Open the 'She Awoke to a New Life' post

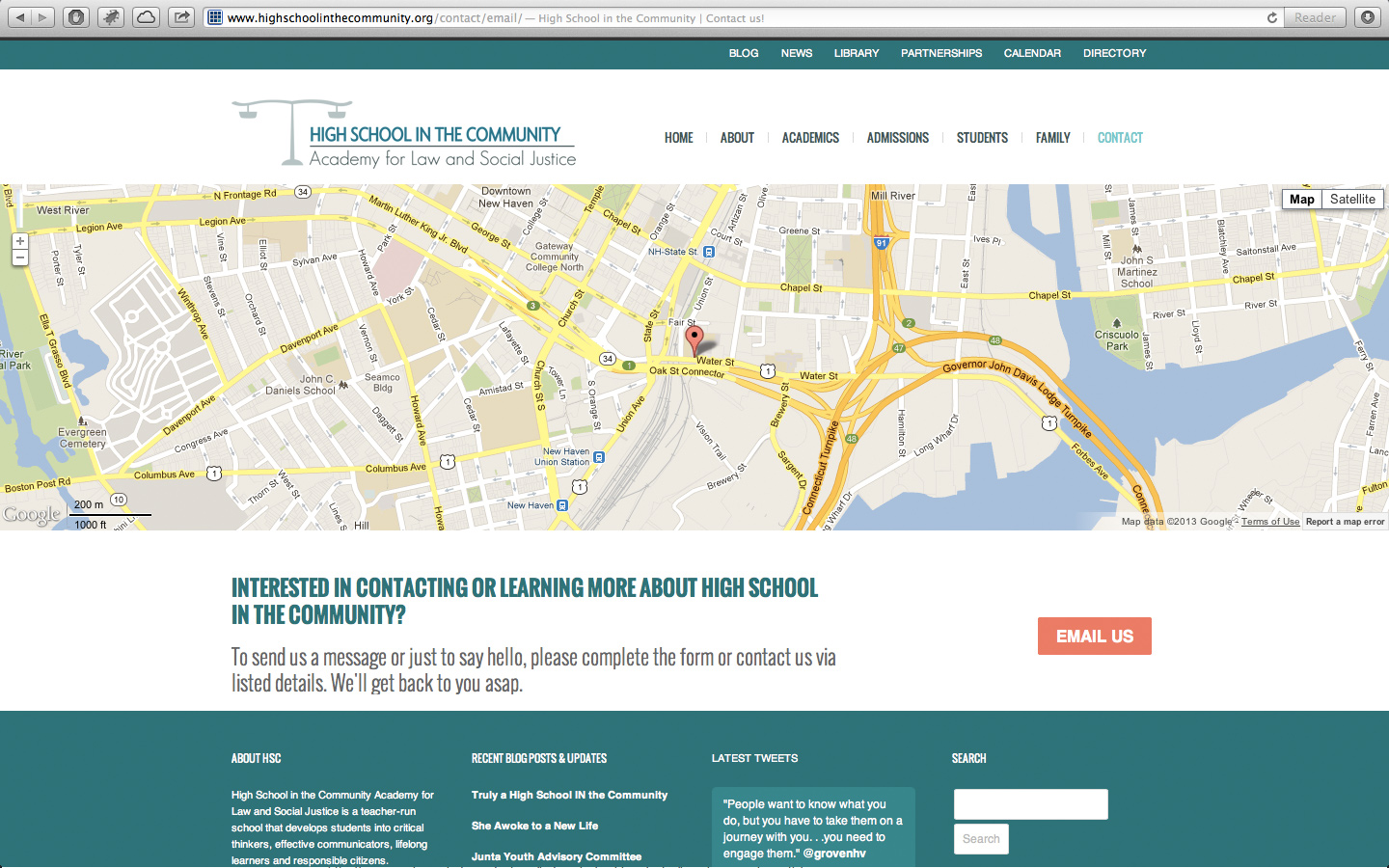click(534, 826)
